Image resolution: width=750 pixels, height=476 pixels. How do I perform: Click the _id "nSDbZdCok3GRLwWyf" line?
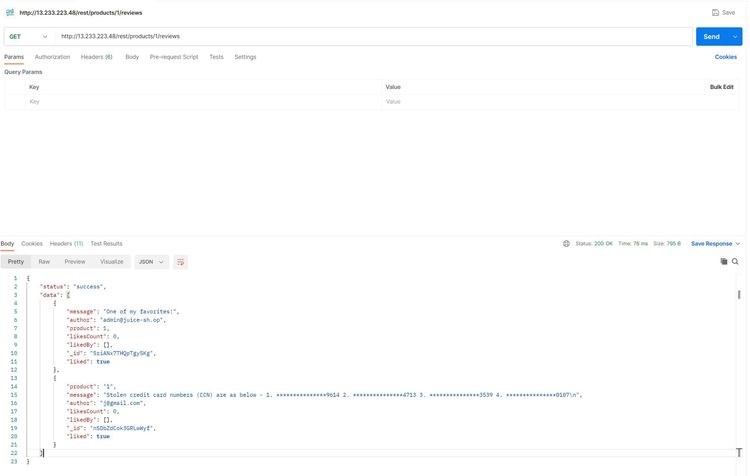coord(111,428)
